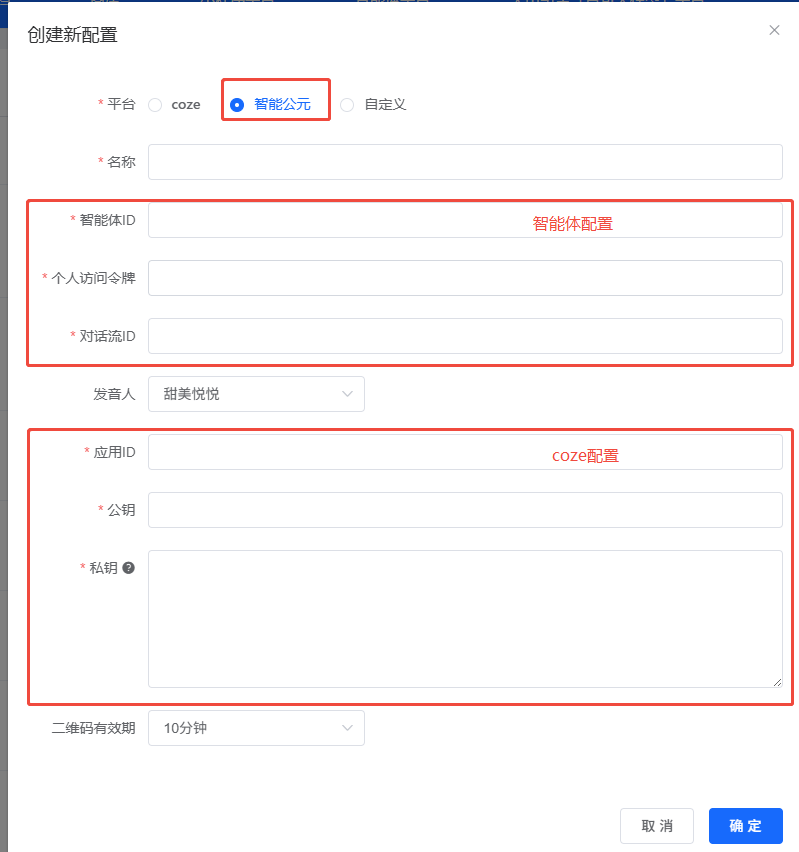Confirm with the 确定 button

pos(745,826)
